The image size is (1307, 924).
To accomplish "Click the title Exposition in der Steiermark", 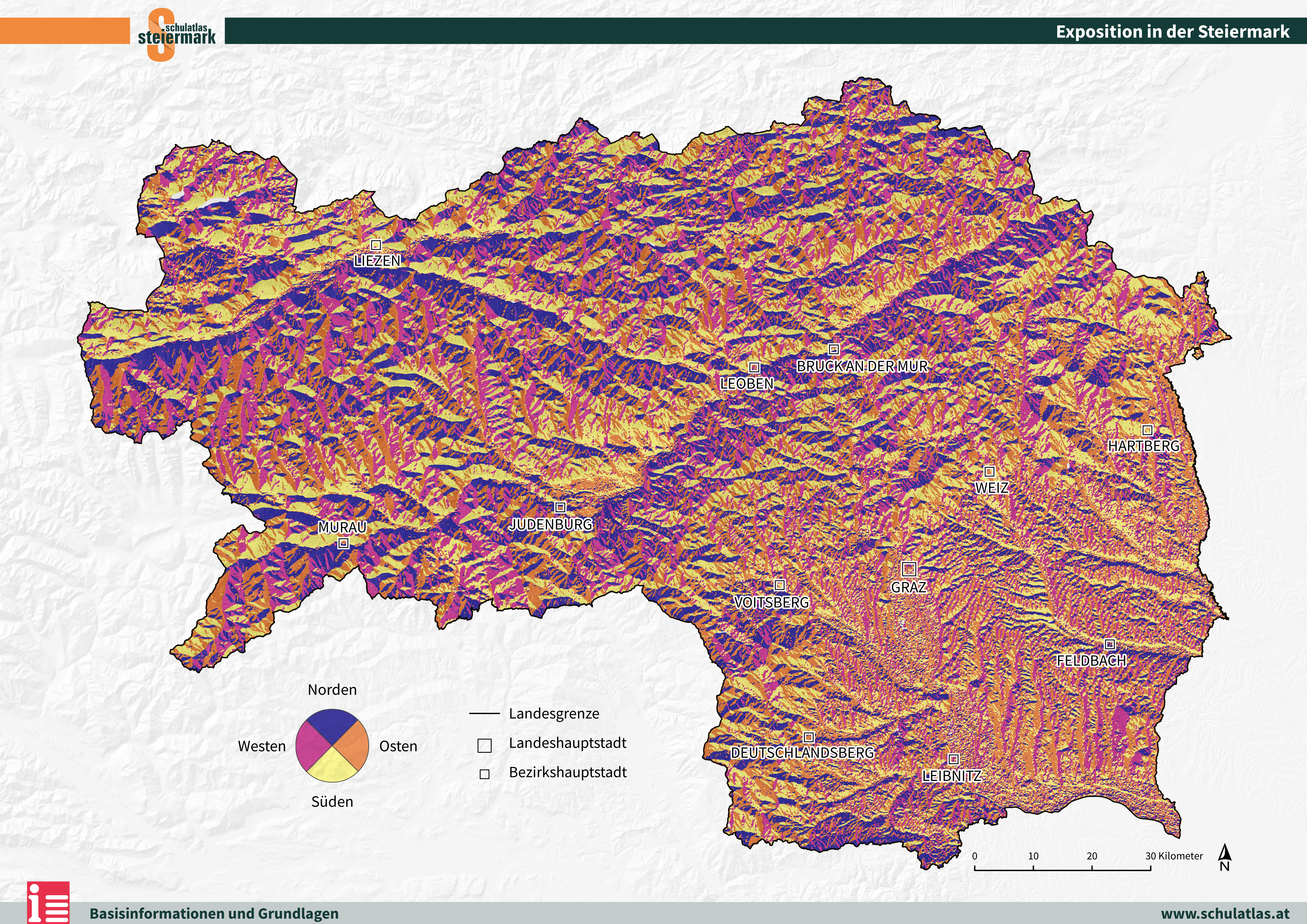I will (x=1173, y=31).
